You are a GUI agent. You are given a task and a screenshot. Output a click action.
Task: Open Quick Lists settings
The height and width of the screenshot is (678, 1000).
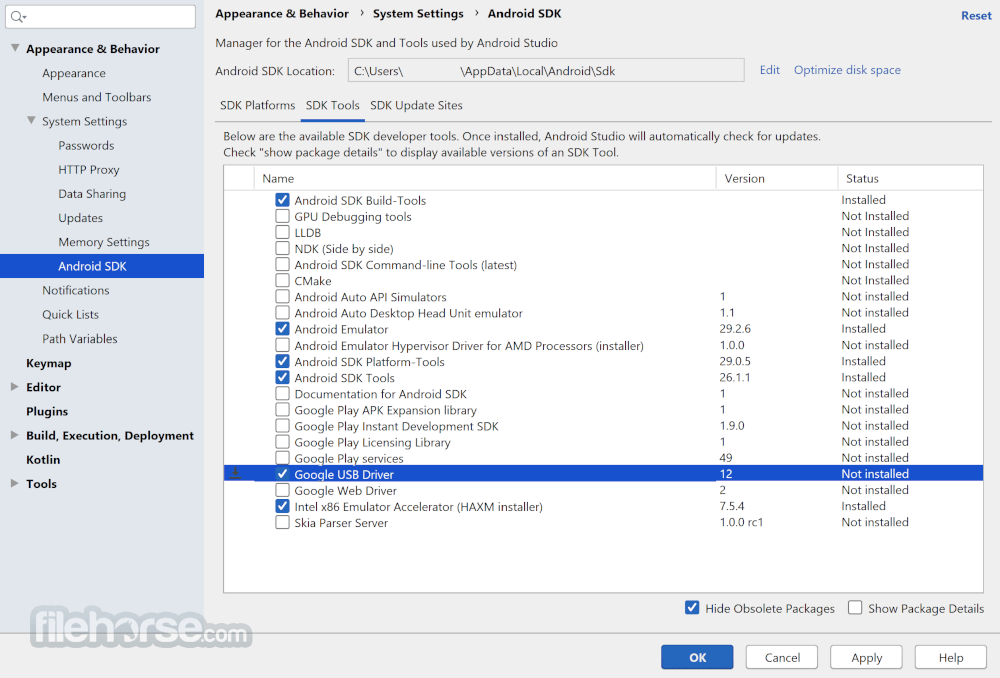[x=71, y=314]
